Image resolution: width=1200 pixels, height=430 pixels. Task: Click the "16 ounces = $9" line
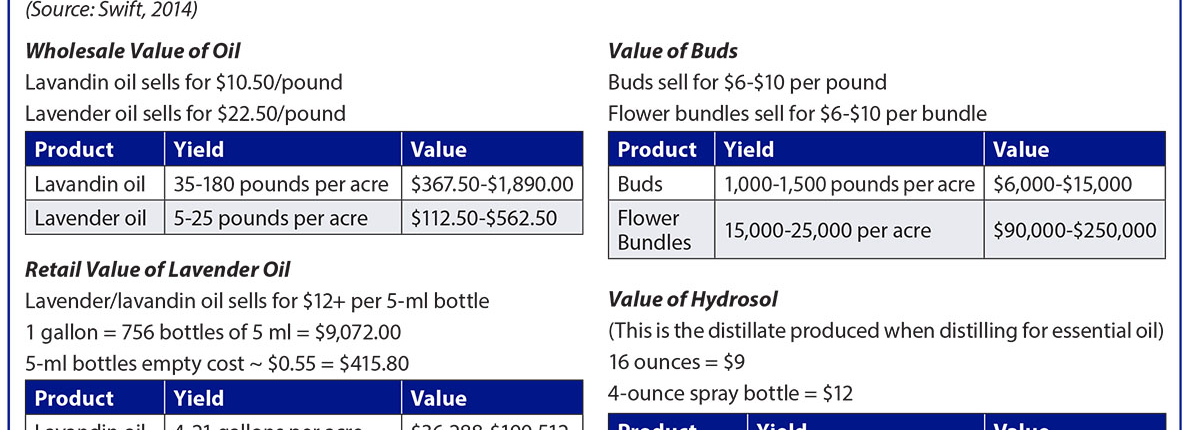click(676, 361)
